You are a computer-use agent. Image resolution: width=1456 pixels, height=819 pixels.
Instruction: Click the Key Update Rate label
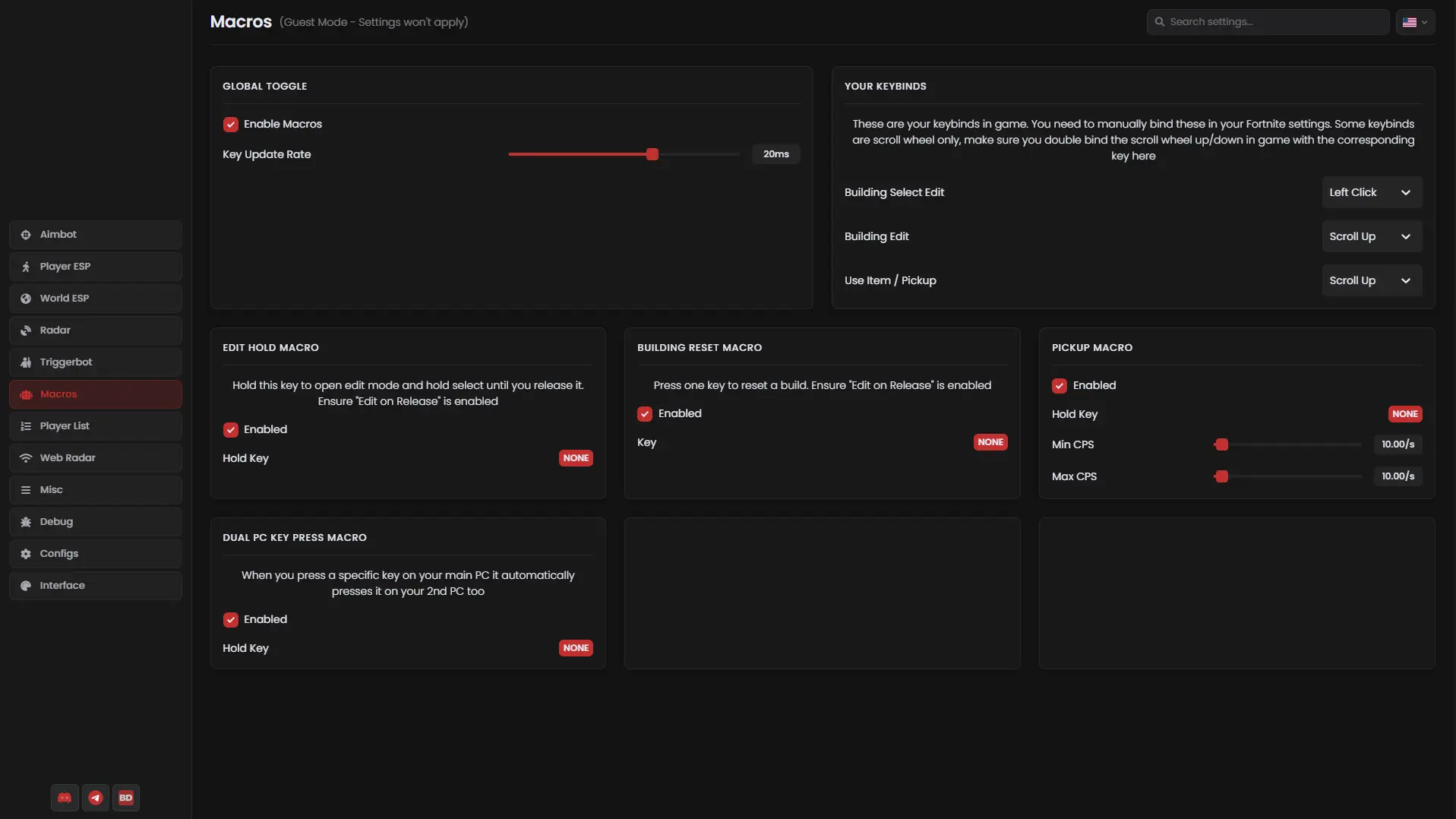coord(267,154)
